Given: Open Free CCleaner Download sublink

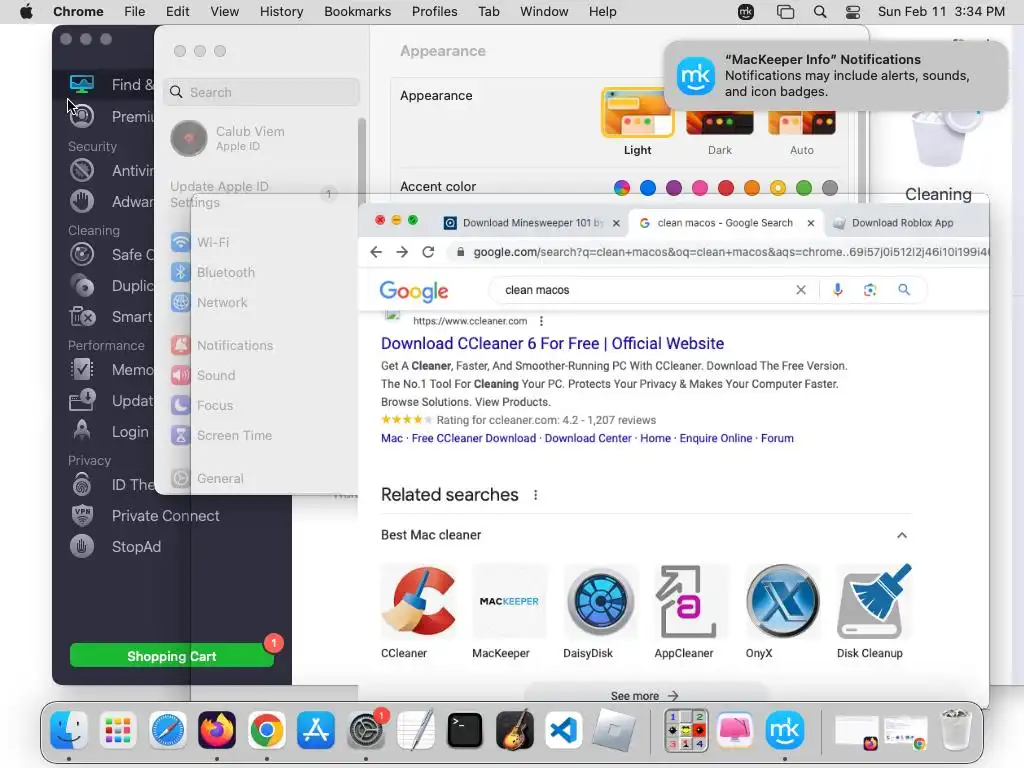Looking at the screenshot, I should [x=473, y=438].
